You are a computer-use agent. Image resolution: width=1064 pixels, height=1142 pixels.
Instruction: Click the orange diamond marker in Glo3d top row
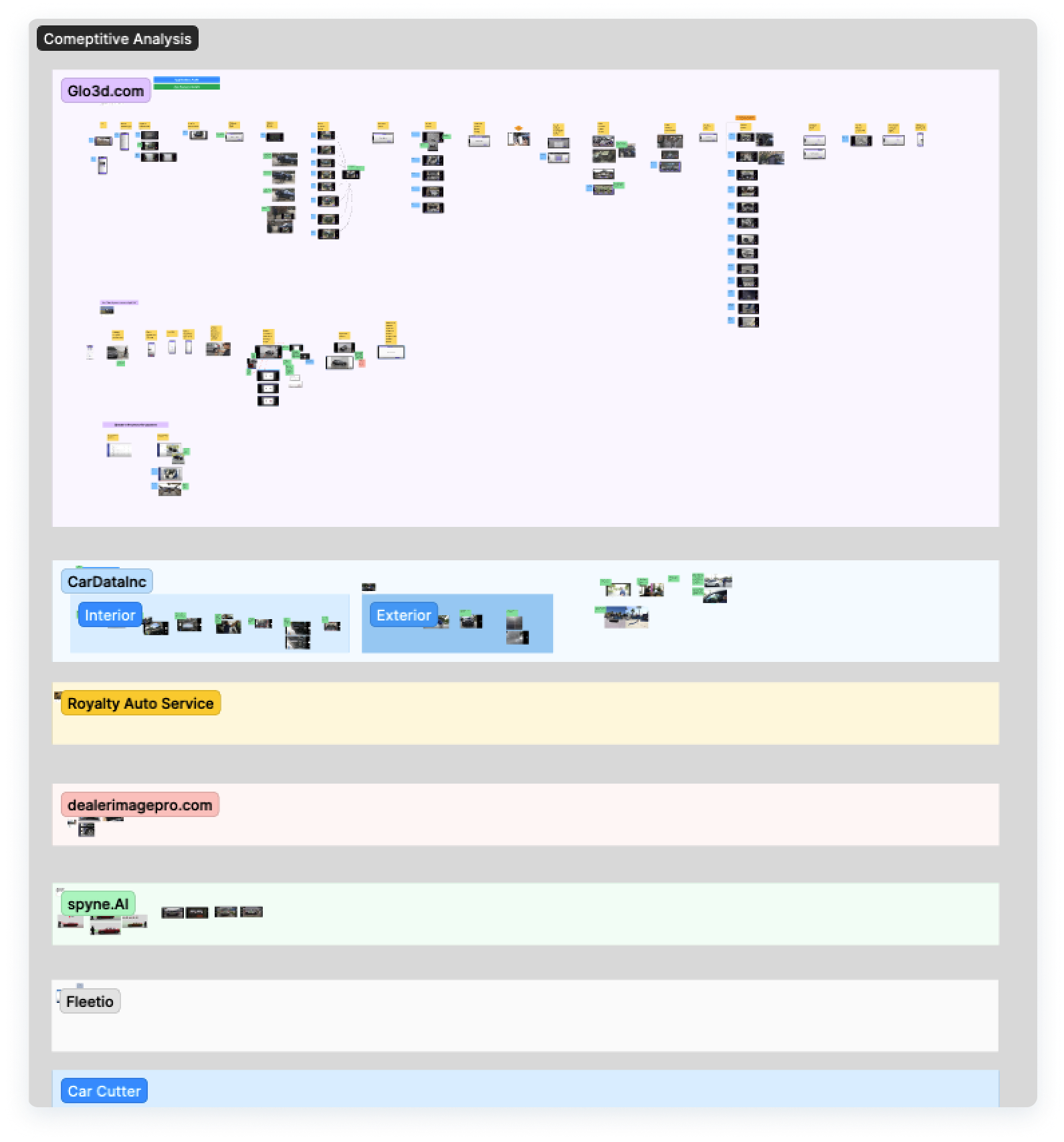(518, 128)
